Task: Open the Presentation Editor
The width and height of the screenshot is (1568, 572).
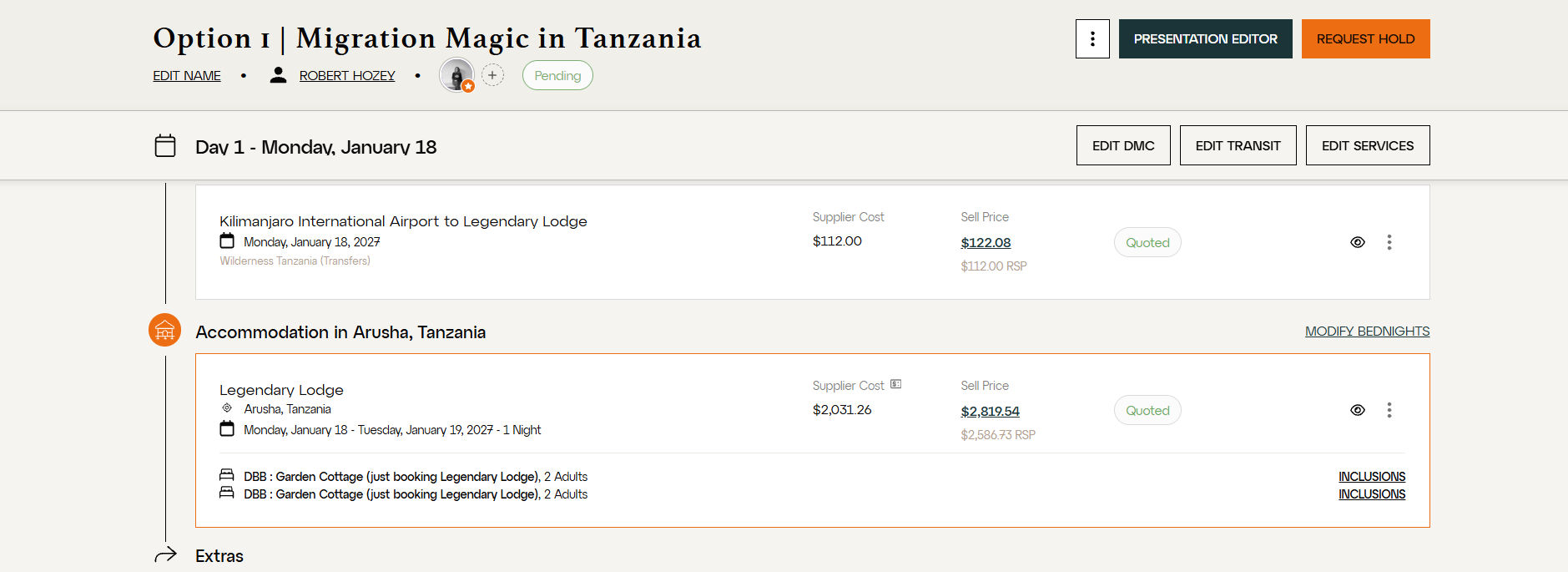Action: (x=1205, y=39)
